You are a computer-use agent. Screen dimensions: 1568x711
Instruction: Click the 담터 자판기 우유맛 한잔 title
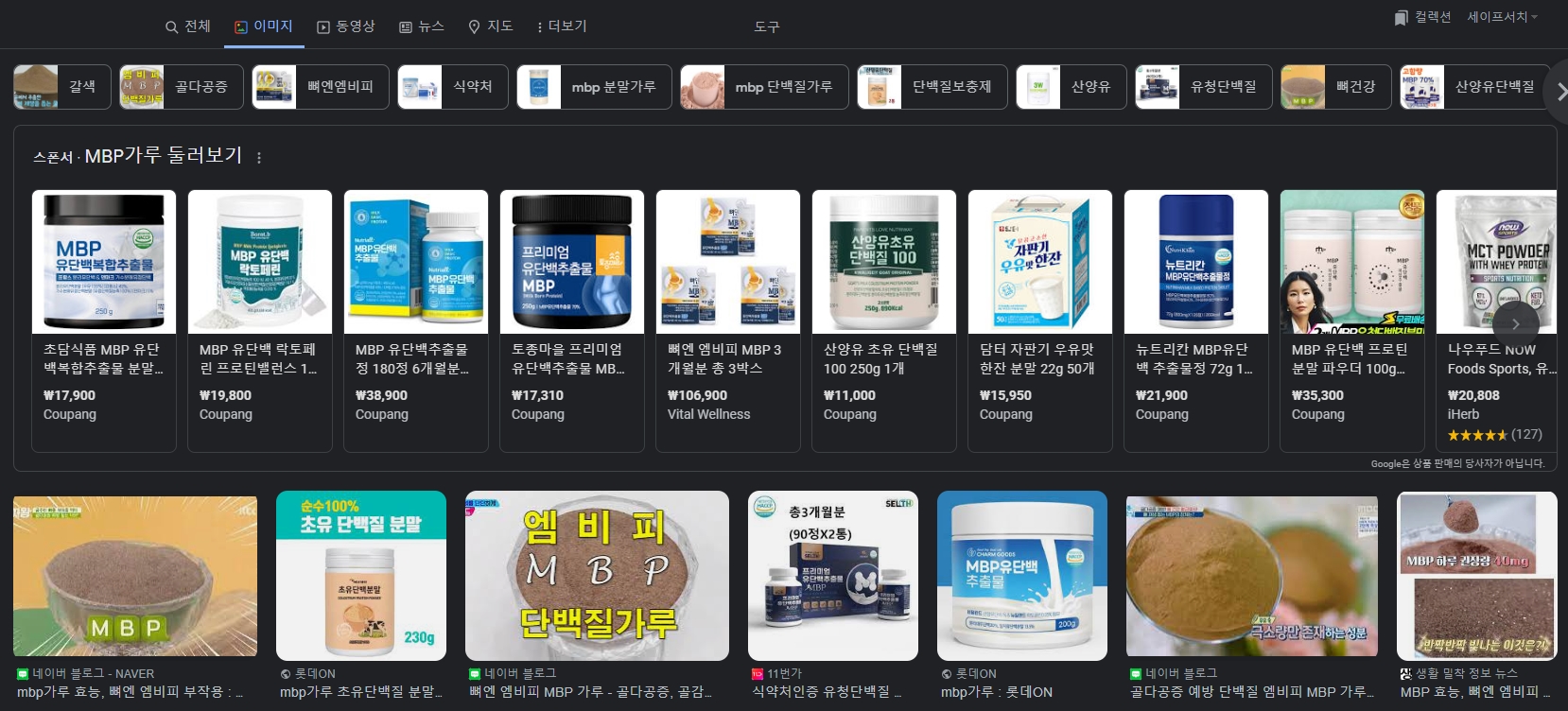[x=1037, y=358]
